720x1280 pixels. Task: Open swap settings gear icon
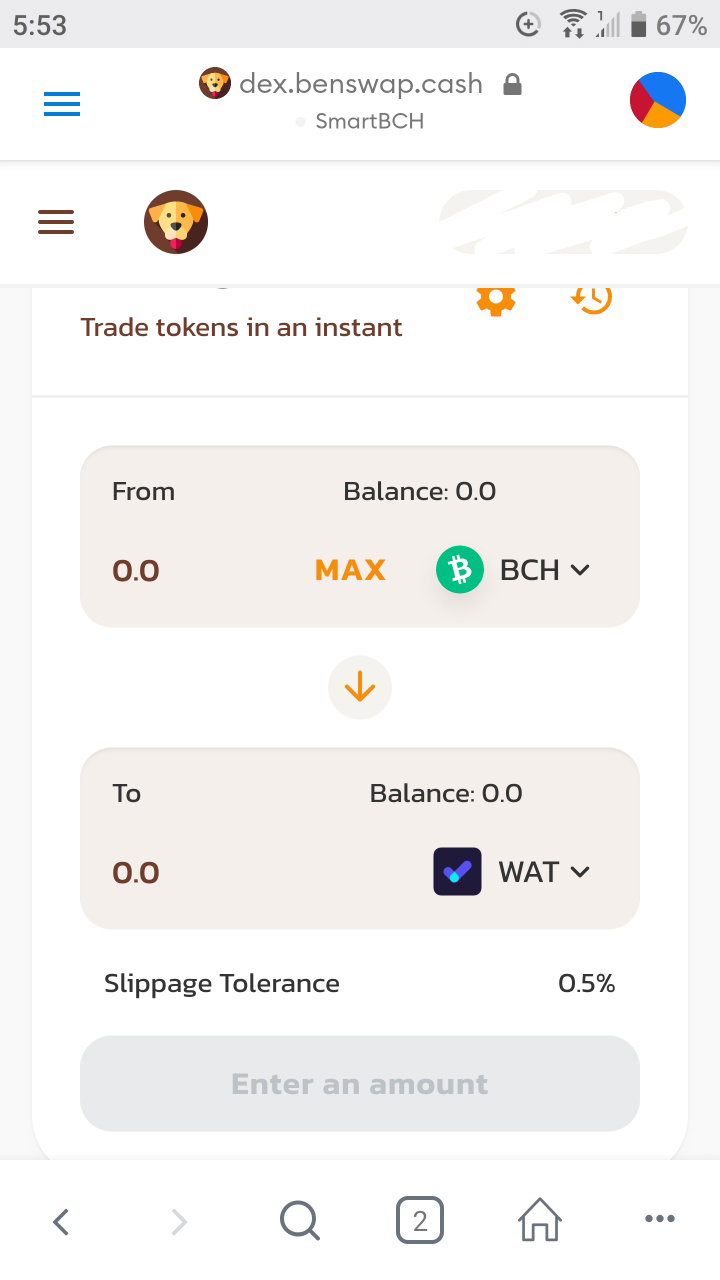[496, 297]
